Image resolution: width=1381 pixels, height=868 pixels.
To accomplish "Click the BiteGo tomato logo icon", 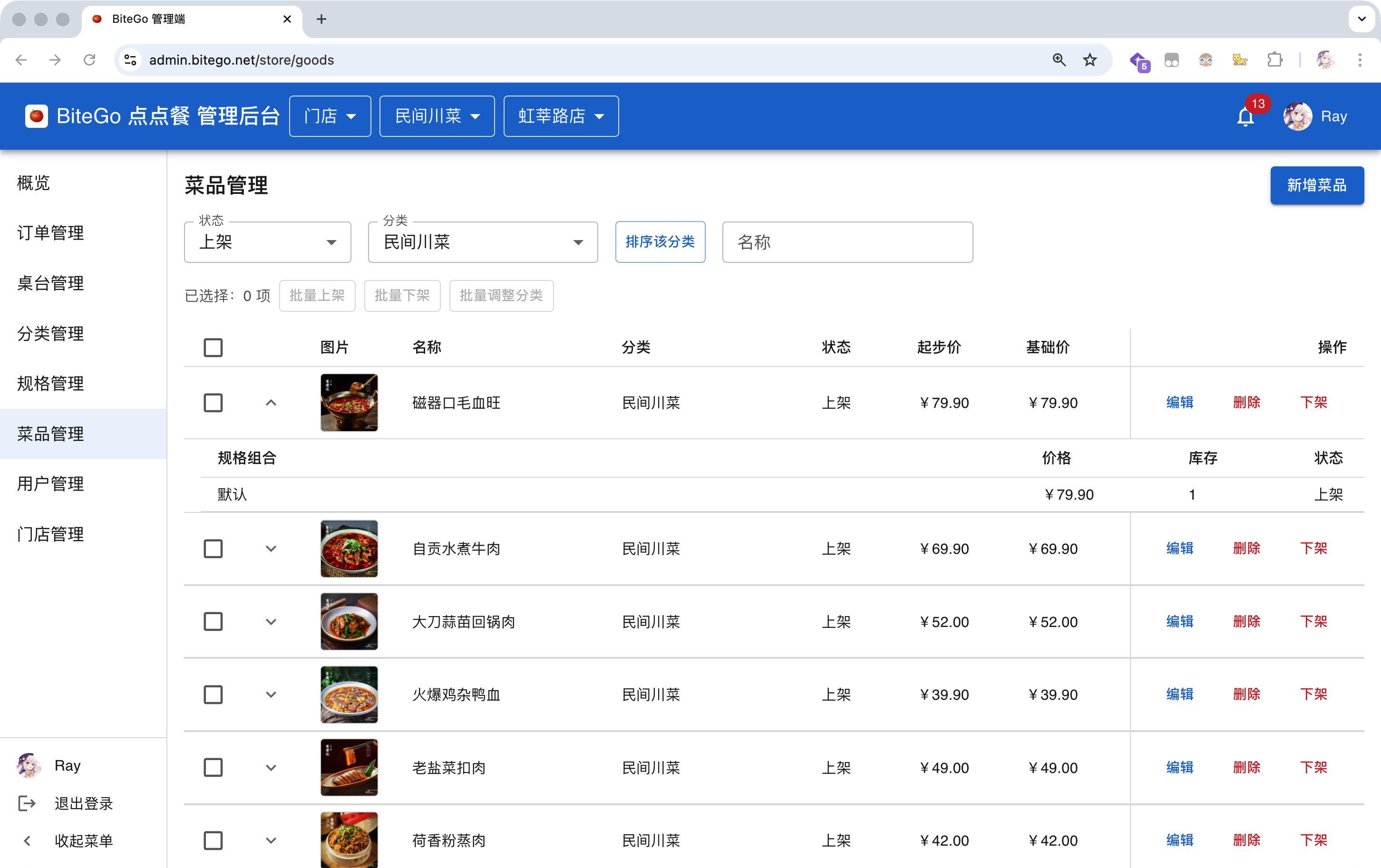I will 36,116.
